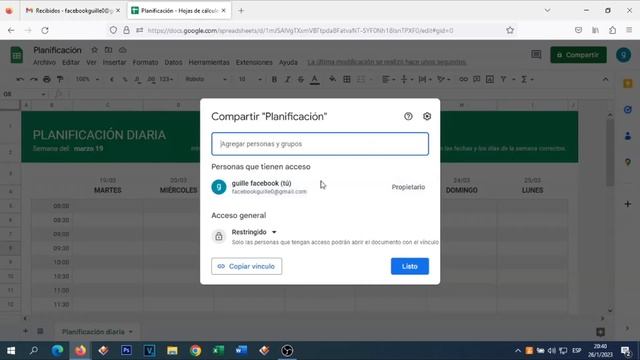Open Photoshop from the taskbar
The width and height of the screenshot is (640, 360).
tap(126, 350)
